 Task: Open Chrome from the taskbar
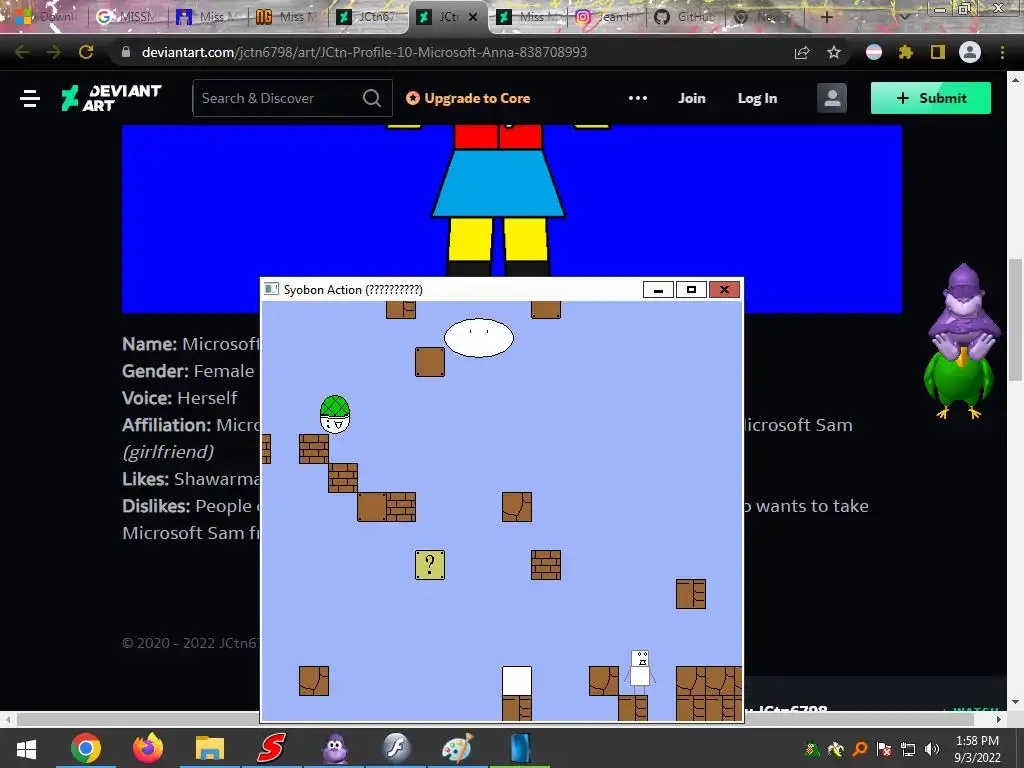[86, 748]
